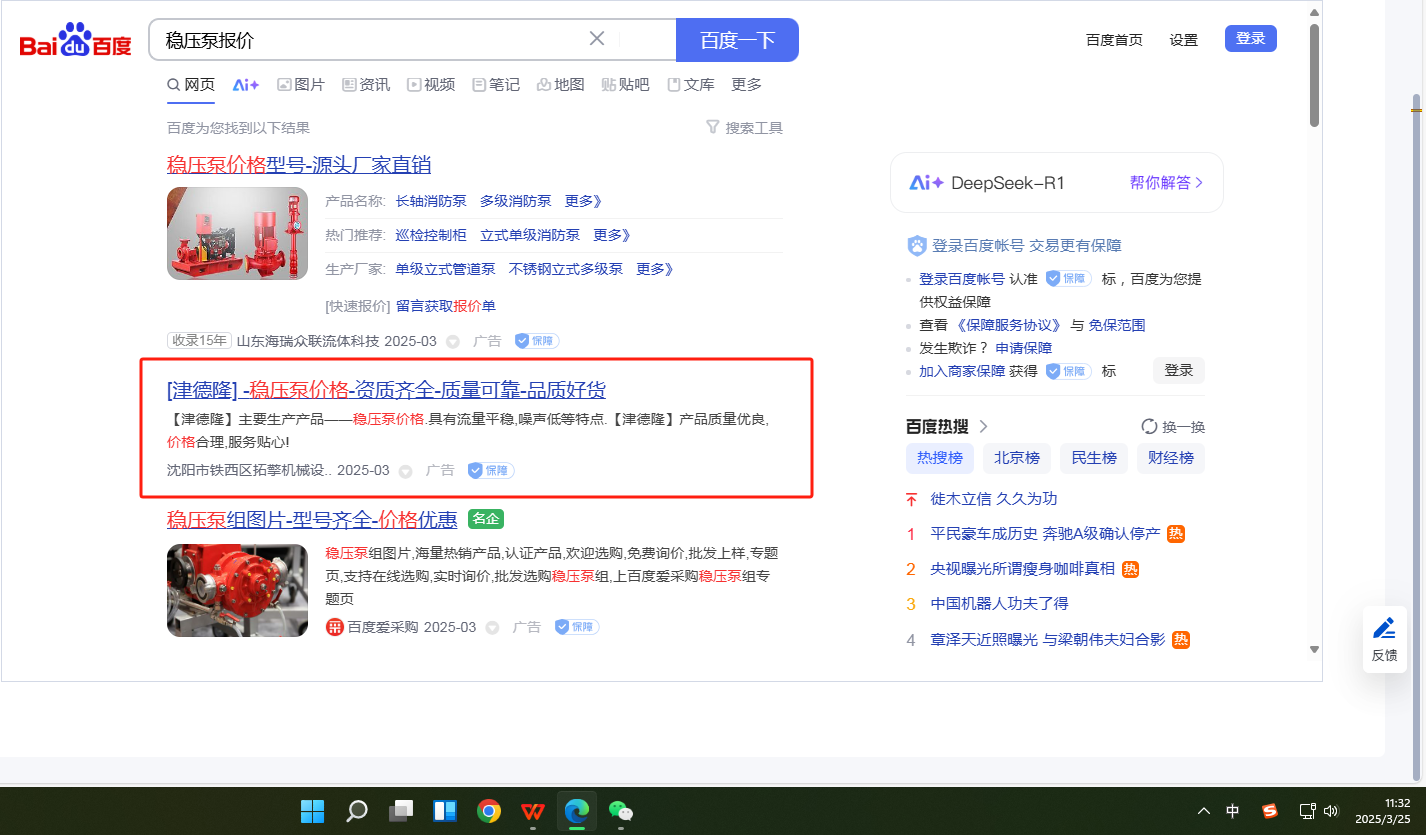Click the Baidu logo
This screenshot has height=835, width=1426.
pos(76,41)
